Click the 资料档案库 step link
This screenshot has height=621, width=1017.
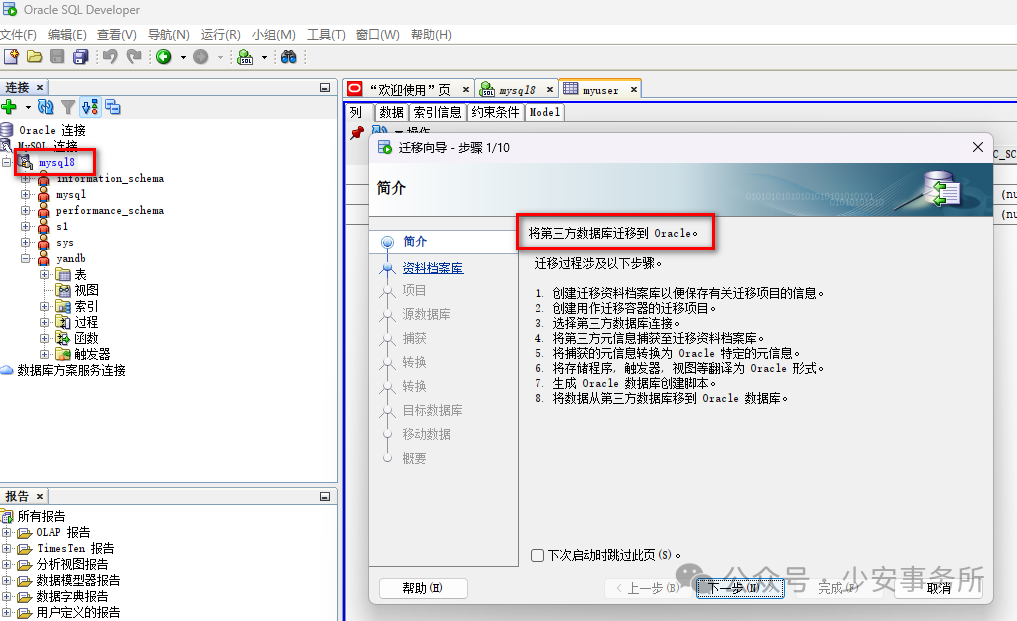(433, 267)
